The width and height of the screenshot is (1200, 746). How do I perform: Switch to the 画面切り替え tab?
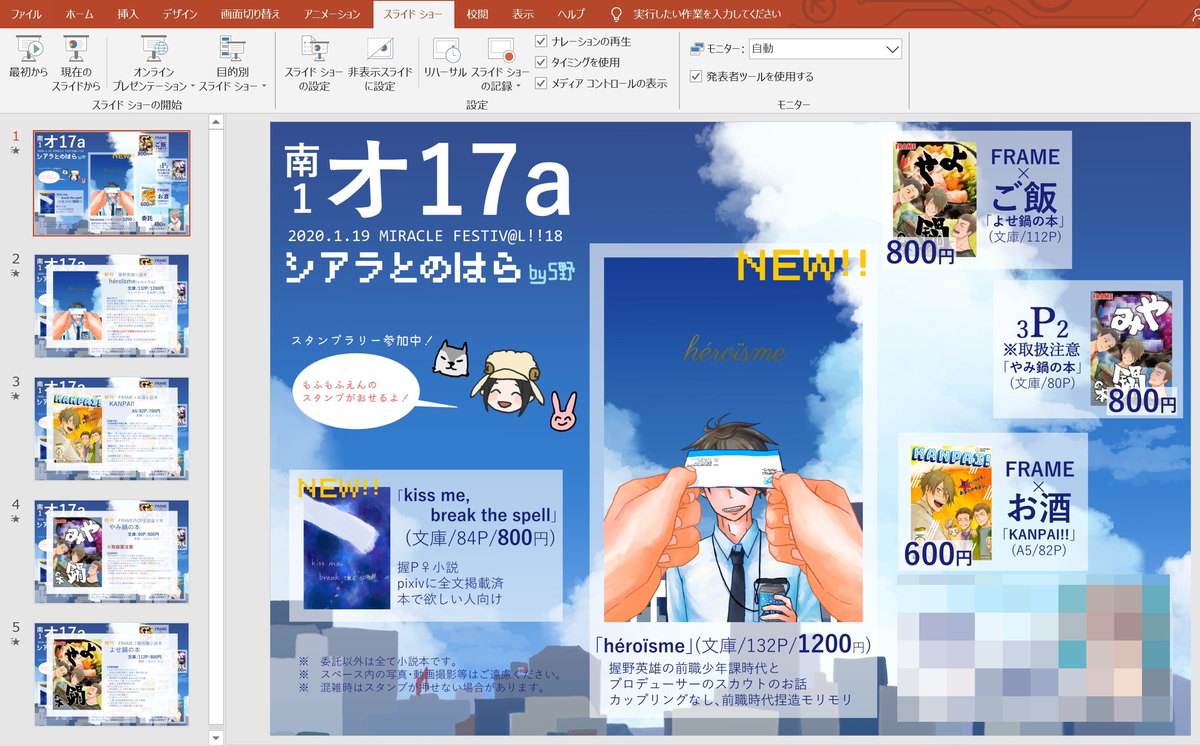click(252, 14)
